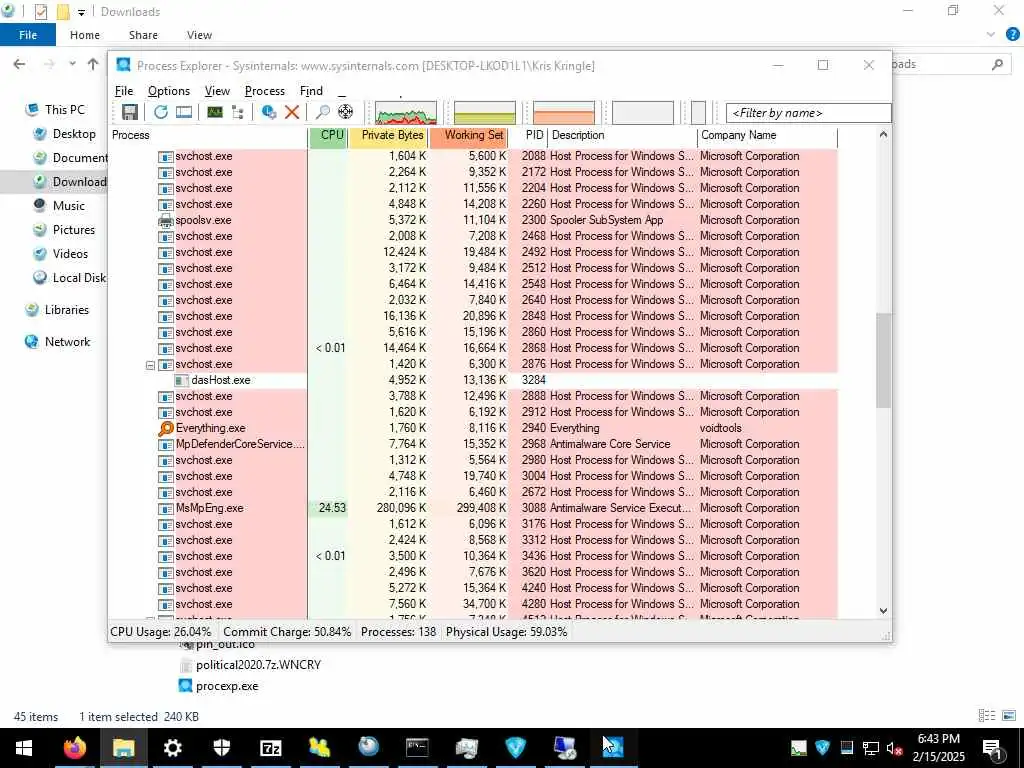Image resolution: width=1024 pixels, height=768 pixels.
Task: Click CPU Usage status bar entry
Action: [x=161, y=632]
